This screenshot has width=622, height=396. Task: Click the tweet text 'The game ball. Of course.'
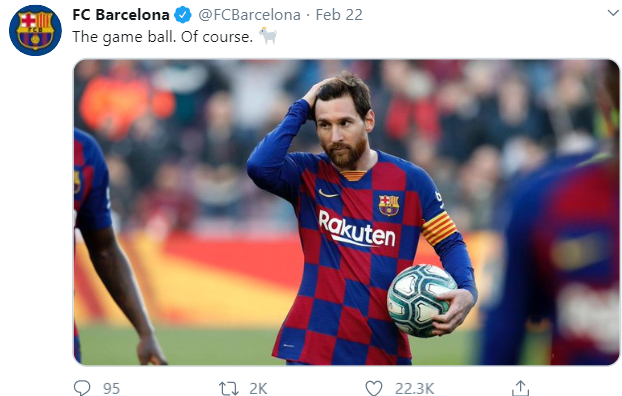163,37
